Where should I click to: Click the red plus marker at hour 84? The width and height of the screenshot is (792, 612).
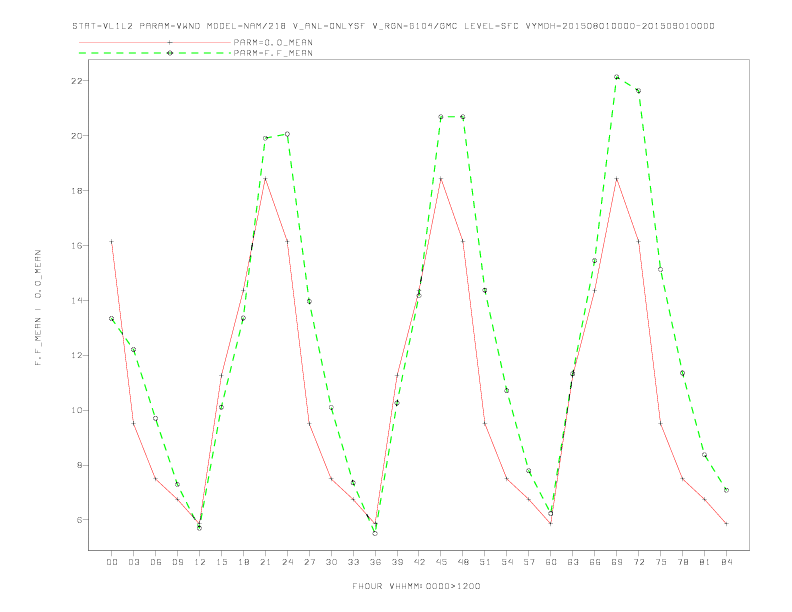pyautogui.click(x=726, y=524)
